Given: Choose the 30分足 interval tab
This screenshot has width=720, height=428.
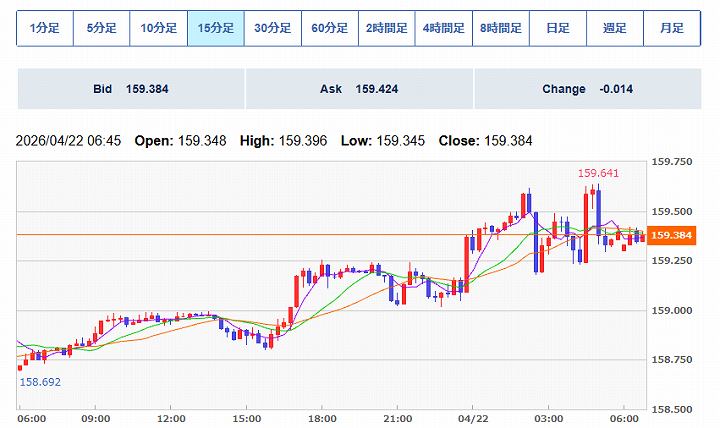Looking at the screenshot, I should [272, 28].
